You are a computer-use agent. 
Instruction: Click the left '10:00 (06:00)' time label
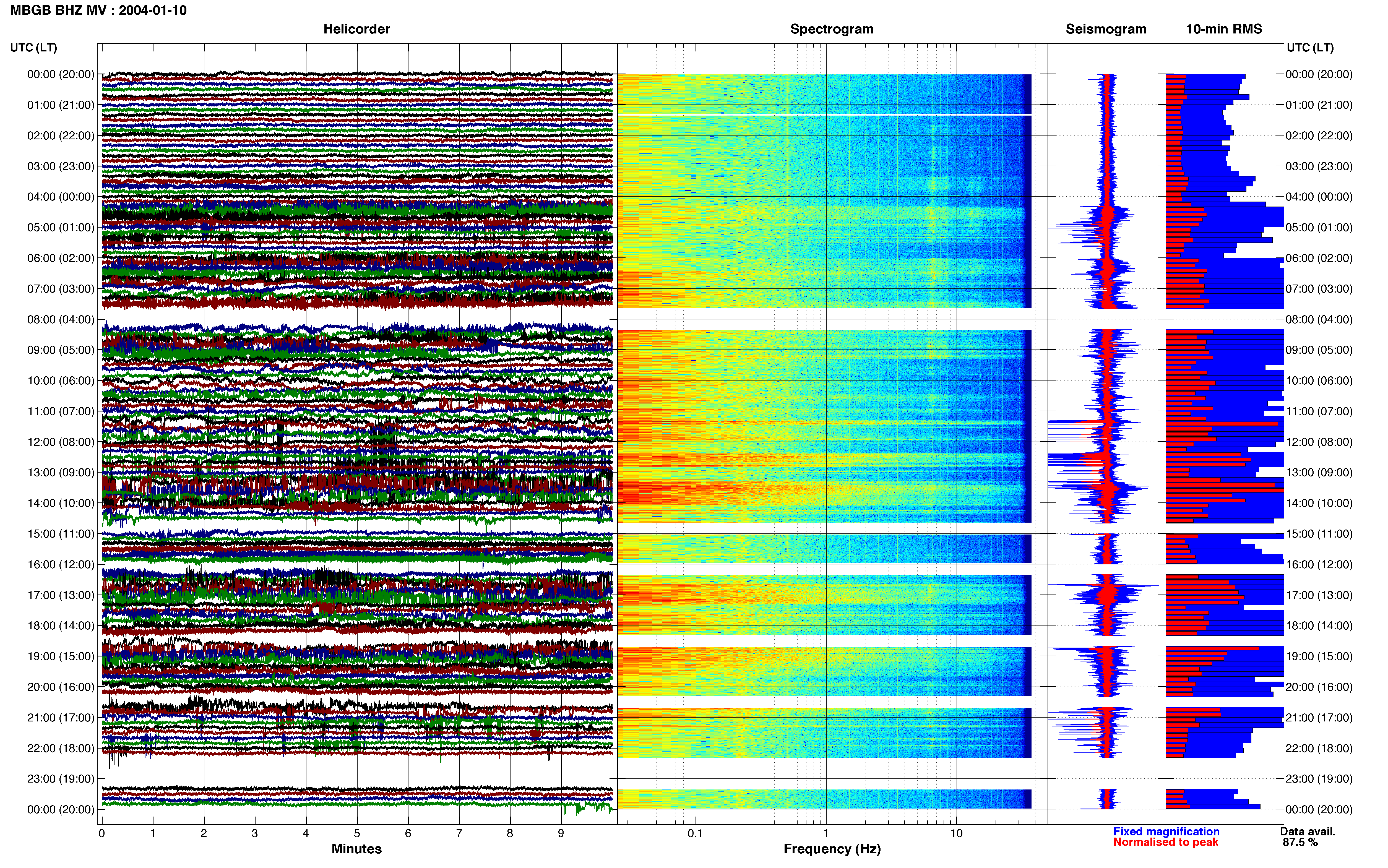click(61, 380)
